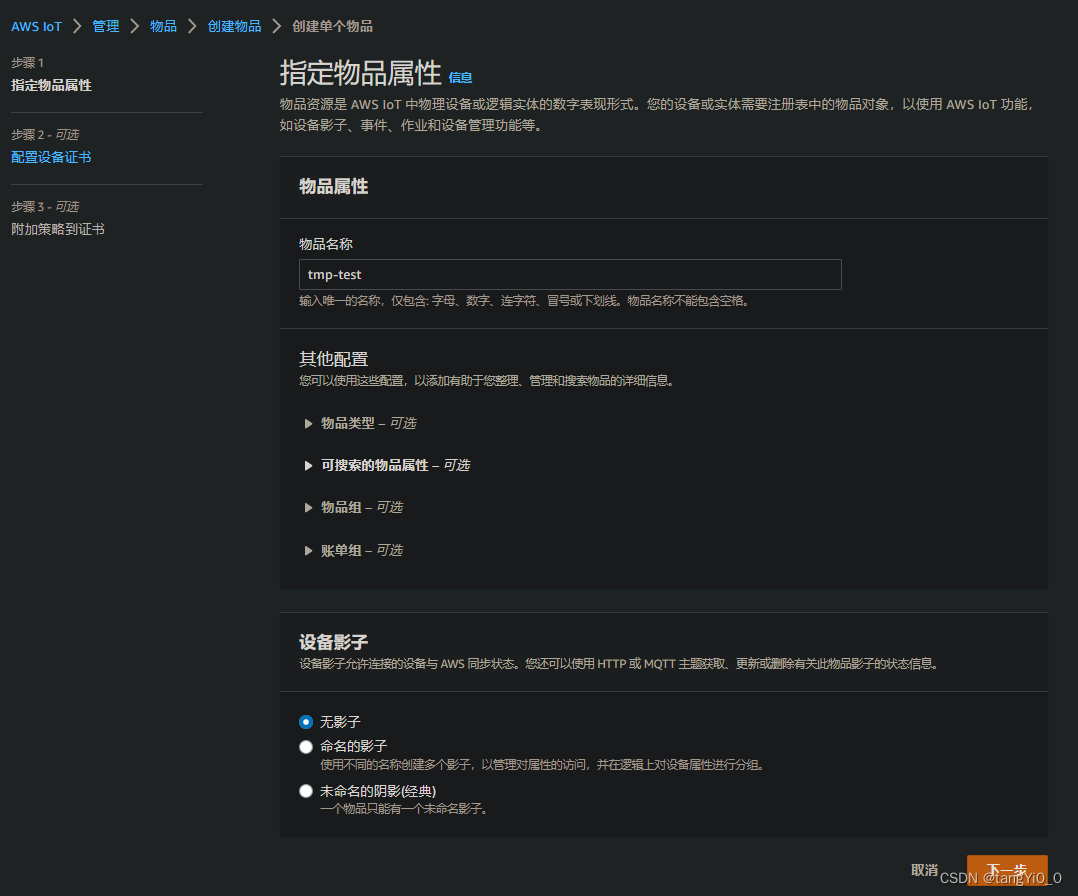Image resolution: width=1078 pixels, height=896 pixels.
Task: Expand 可搜索的物品属性 section
Action: click(x=396, y=465)
